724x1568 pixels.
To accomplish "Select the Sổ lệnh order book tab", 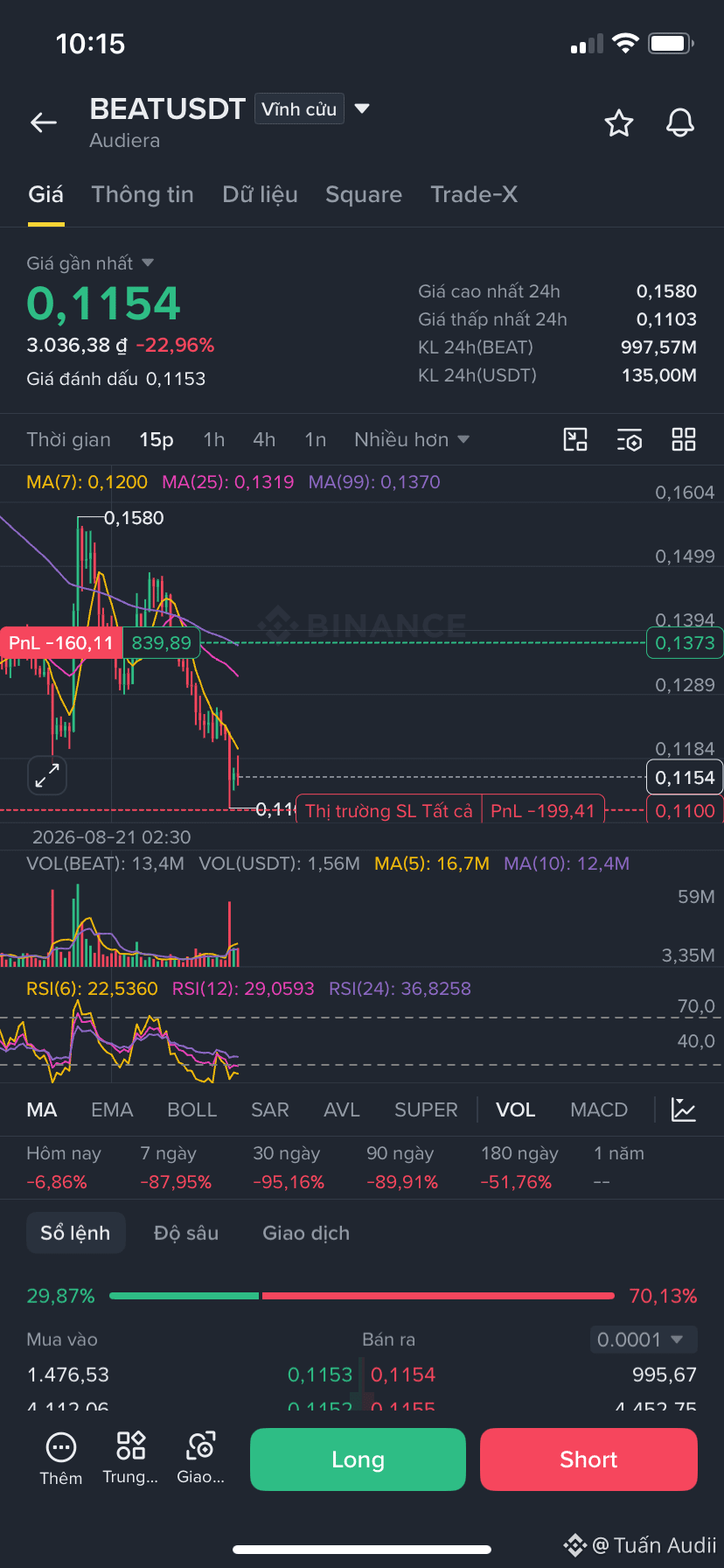I will (75, 1233).
